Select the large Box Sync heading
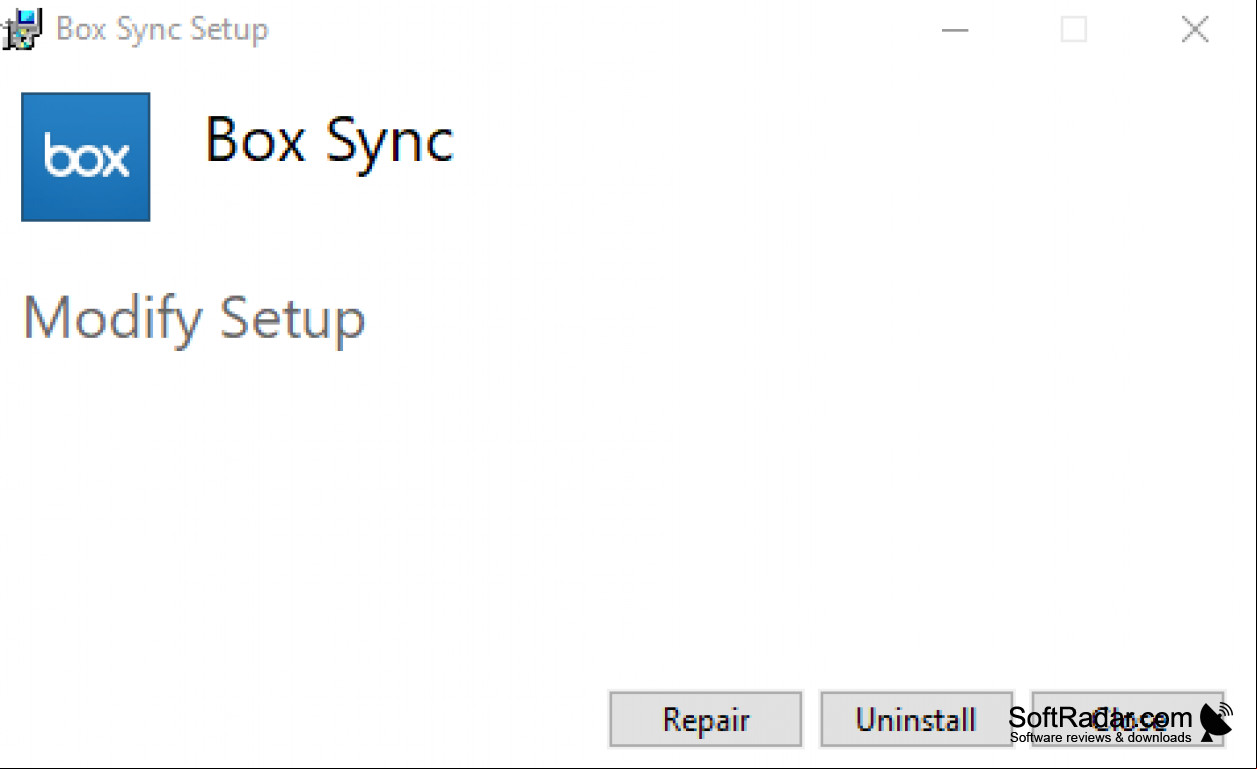Viewport: 1257px width, 769px height. coord(329,141)
